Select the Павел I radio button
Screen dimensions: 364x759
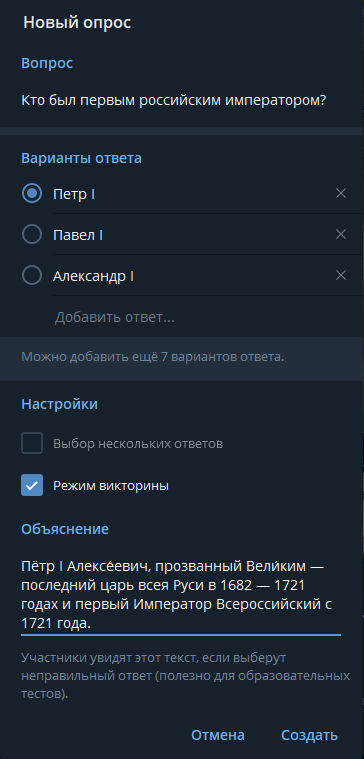click(32, 234)
